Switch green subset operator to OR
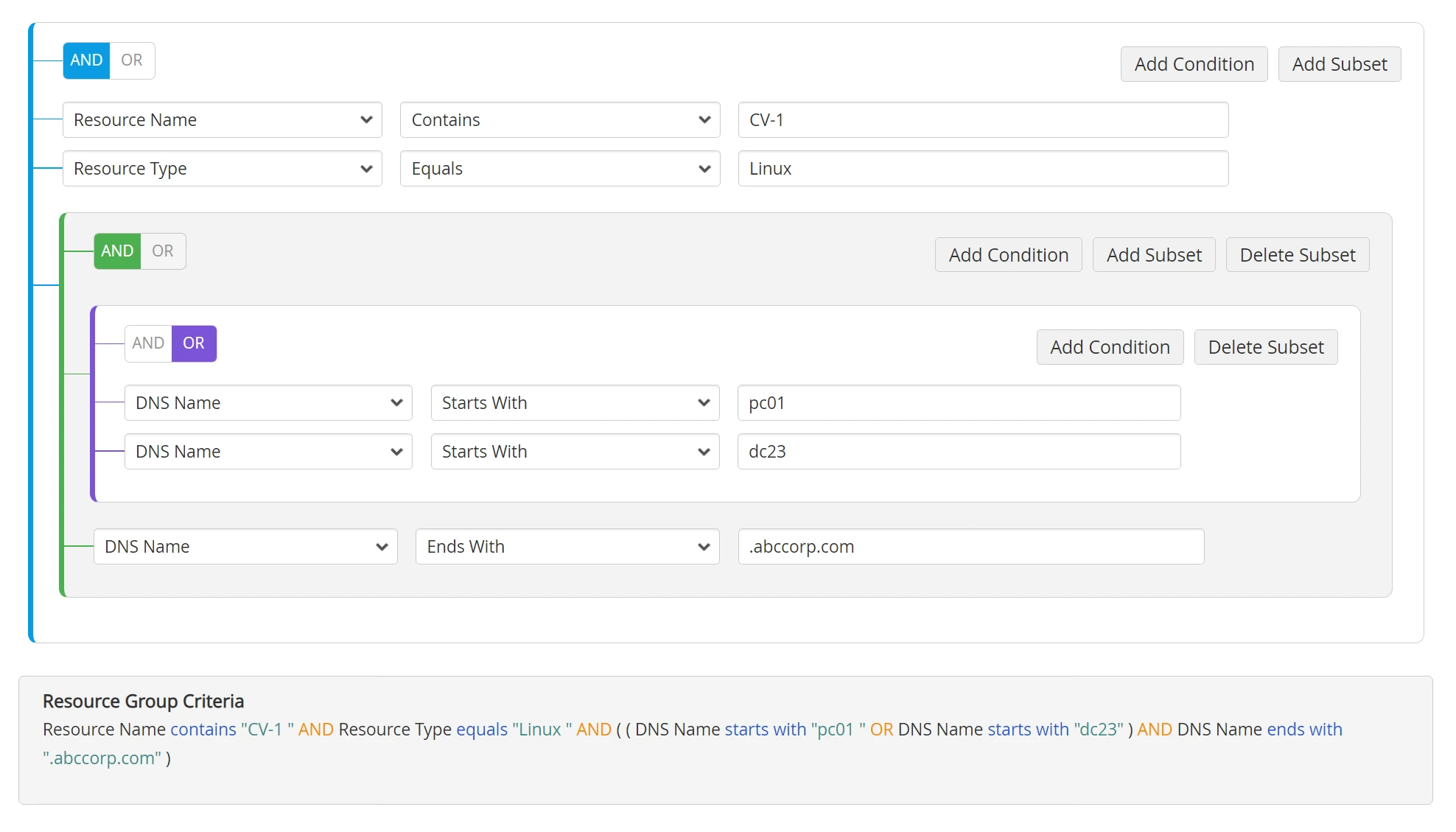The image size is (1456, 832). [163, 251]
